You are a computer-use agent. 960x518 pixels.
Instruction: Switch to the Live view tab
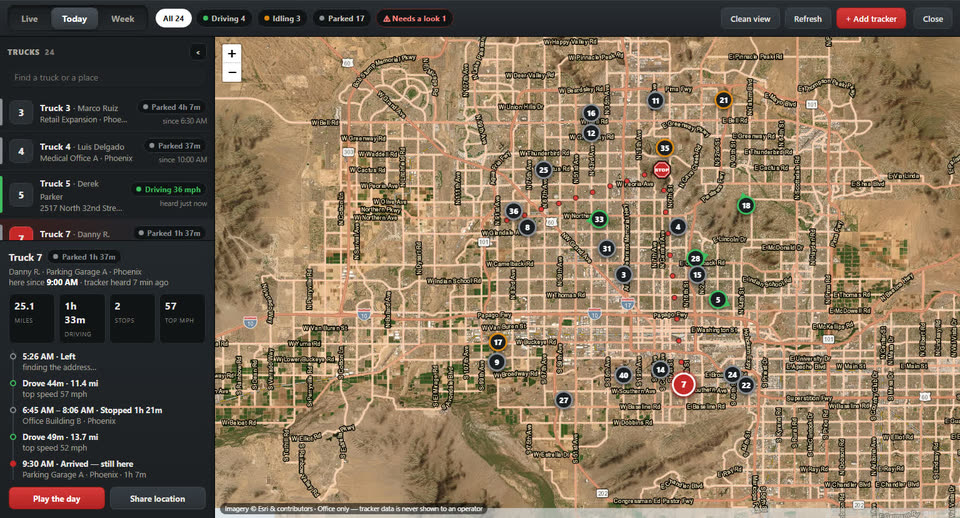click(x=29, y=19)
